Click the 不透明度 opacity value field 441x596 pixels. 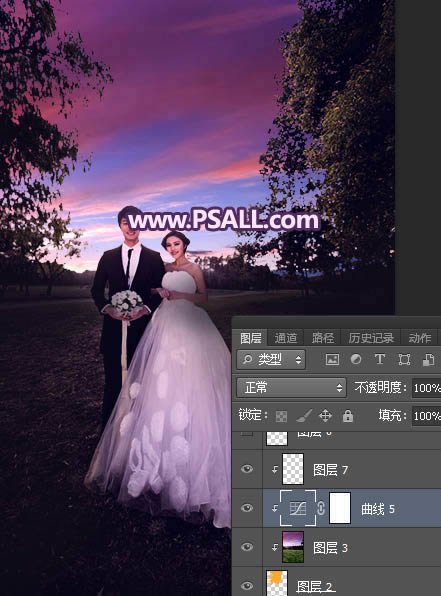click(x=427, y=388)
